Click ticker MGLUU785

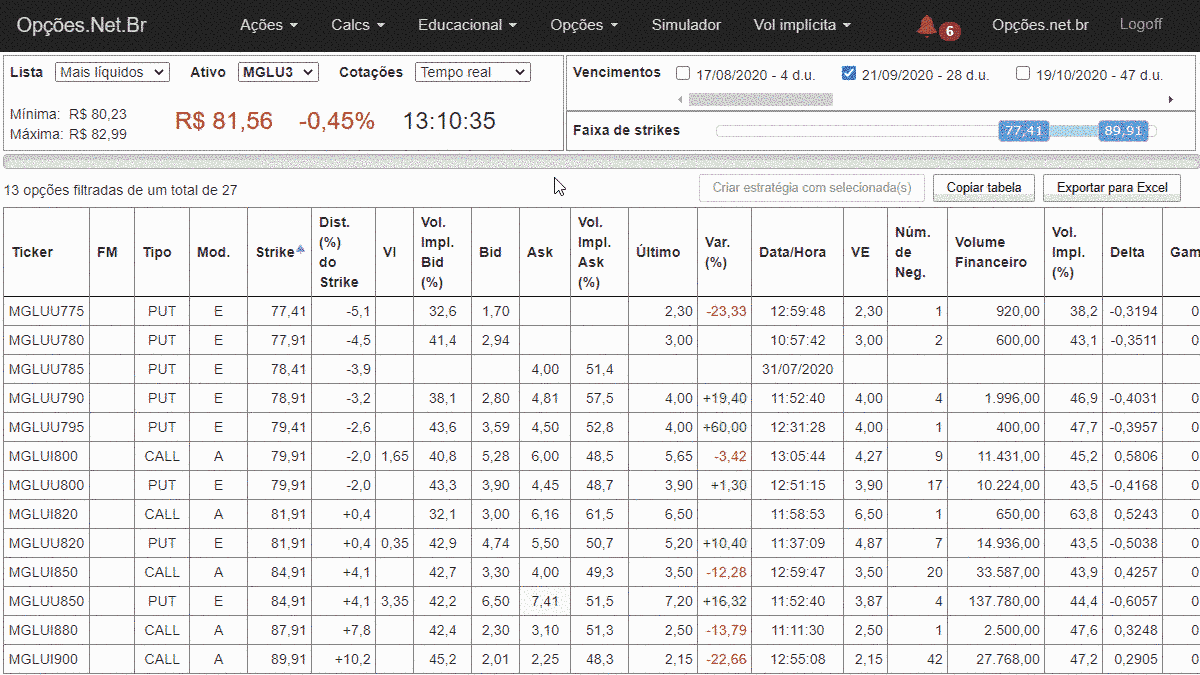[46, 369]
